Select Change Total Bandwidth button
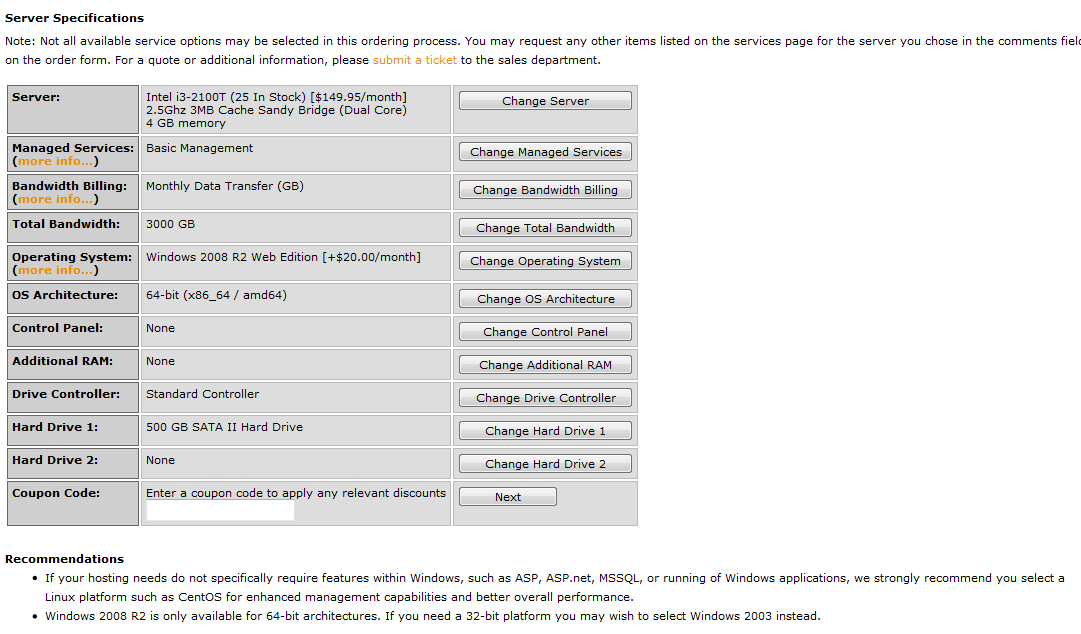 tap(545, 228)
